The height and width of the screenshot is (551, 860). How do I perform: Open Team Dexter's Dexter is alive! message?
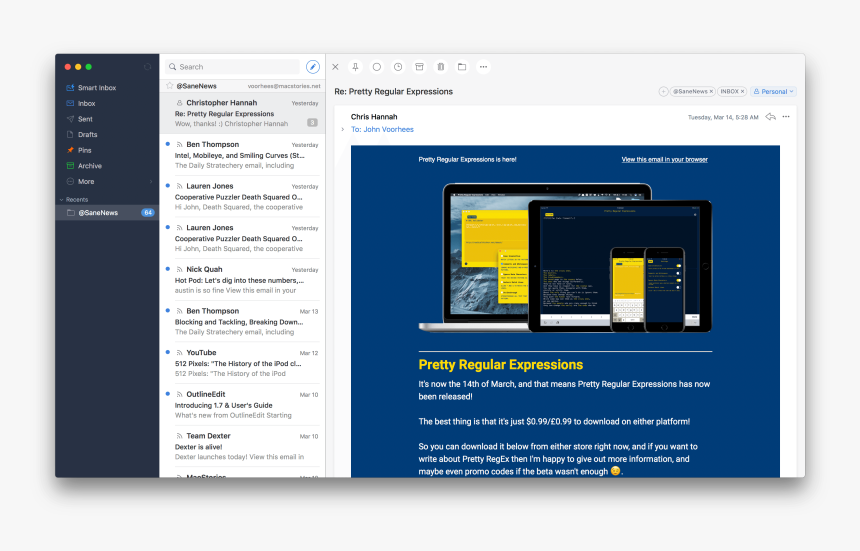(242, 446)
